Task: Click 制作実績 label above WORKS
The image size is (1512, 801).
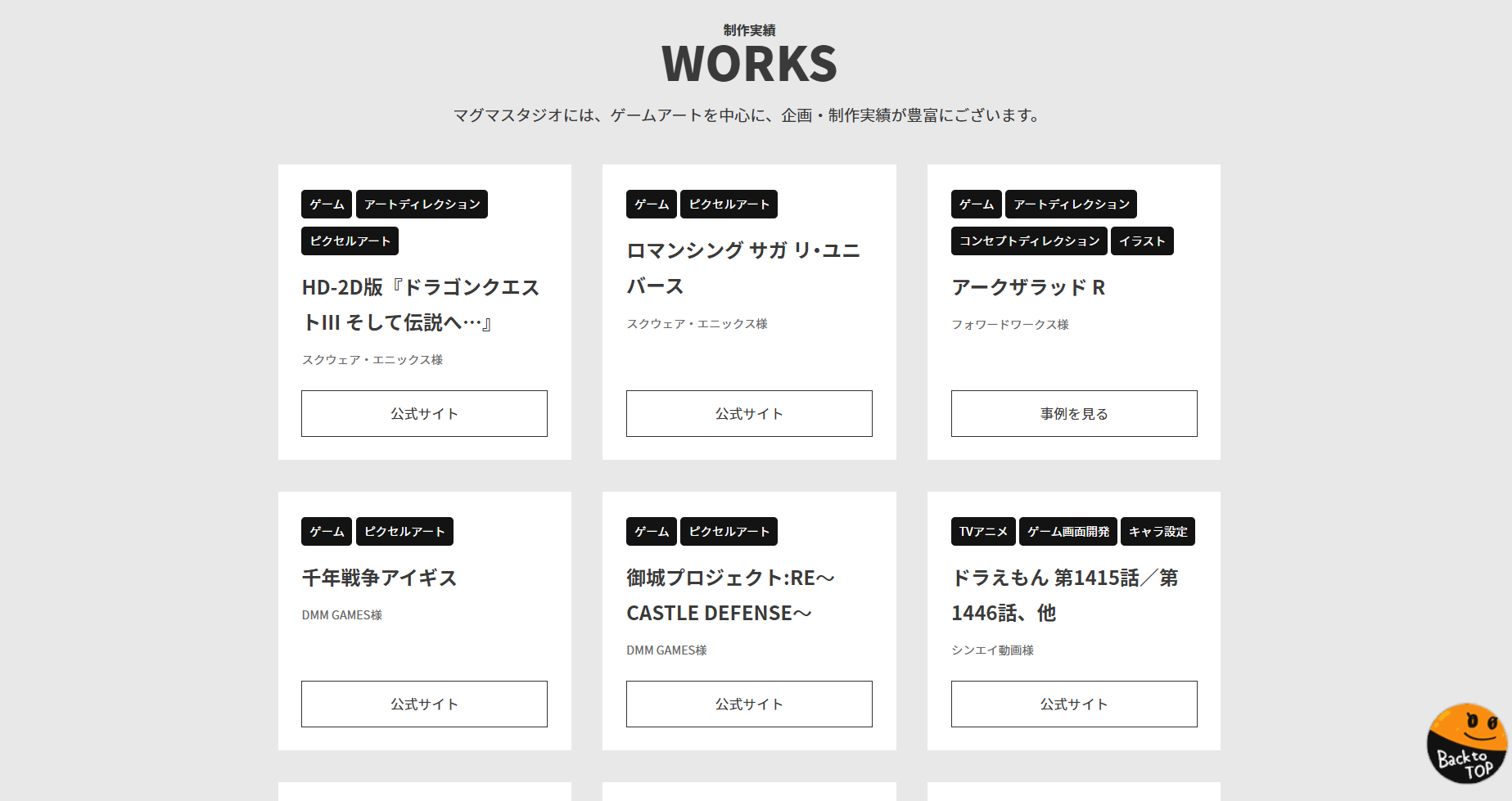Action: pos(749,30)
